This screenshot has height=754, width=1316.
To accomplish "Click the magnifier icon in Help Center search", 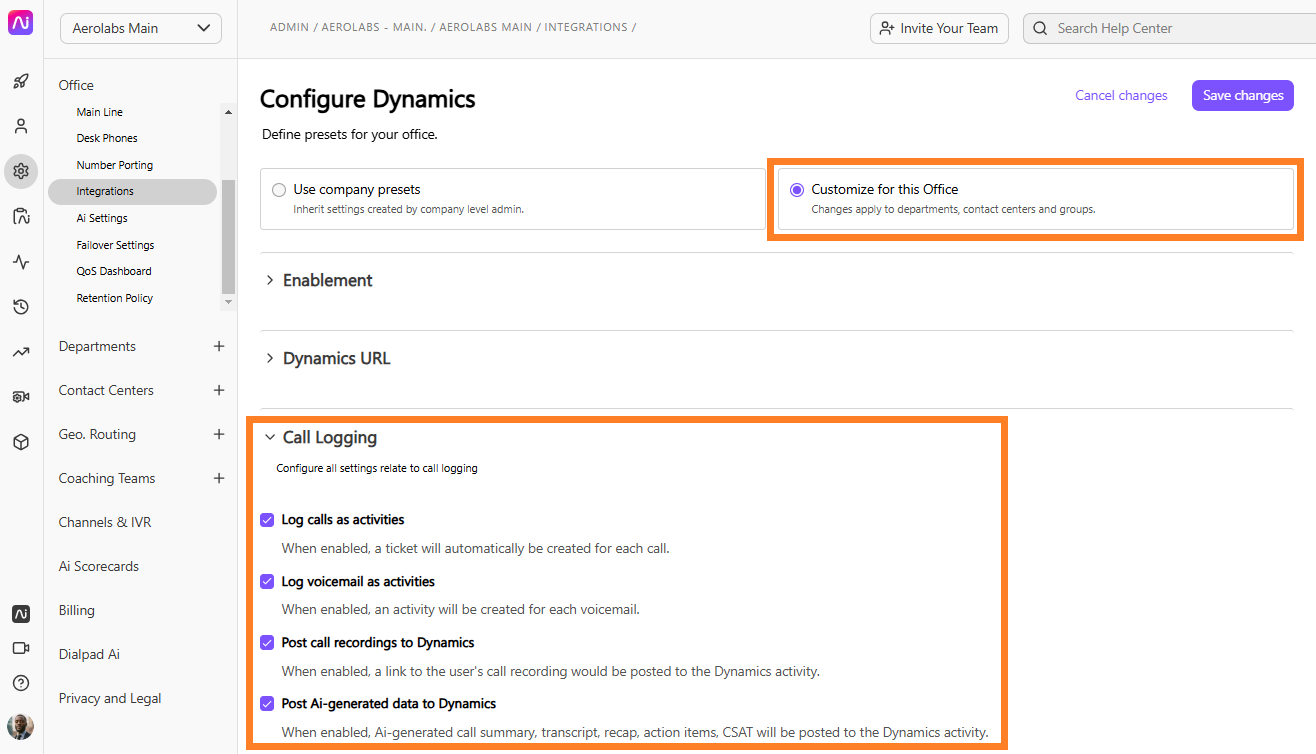I will tap(1042, 28).
